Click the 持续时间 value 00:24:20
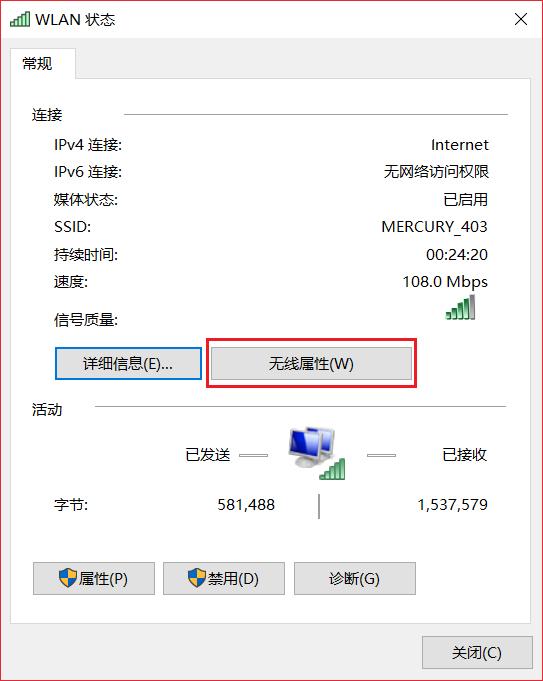543x681 pixels. pyautogui.click(x=457, y=255)
